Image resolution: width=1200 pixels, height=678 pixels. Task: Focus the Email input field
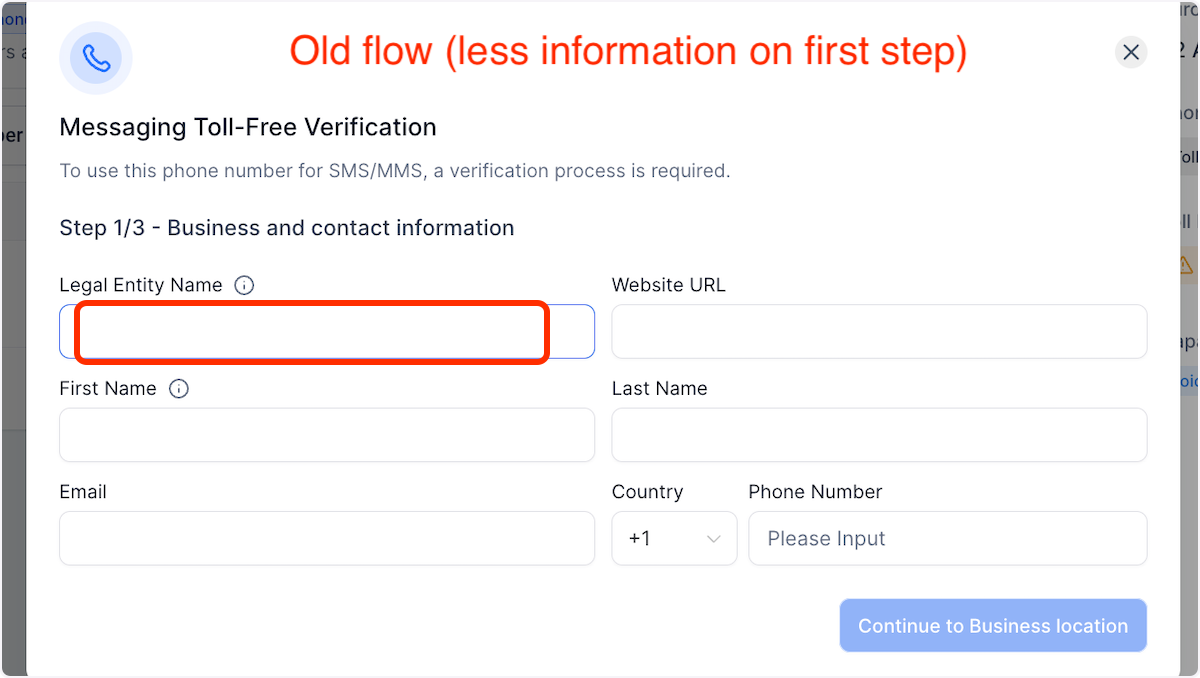(327, 539)
